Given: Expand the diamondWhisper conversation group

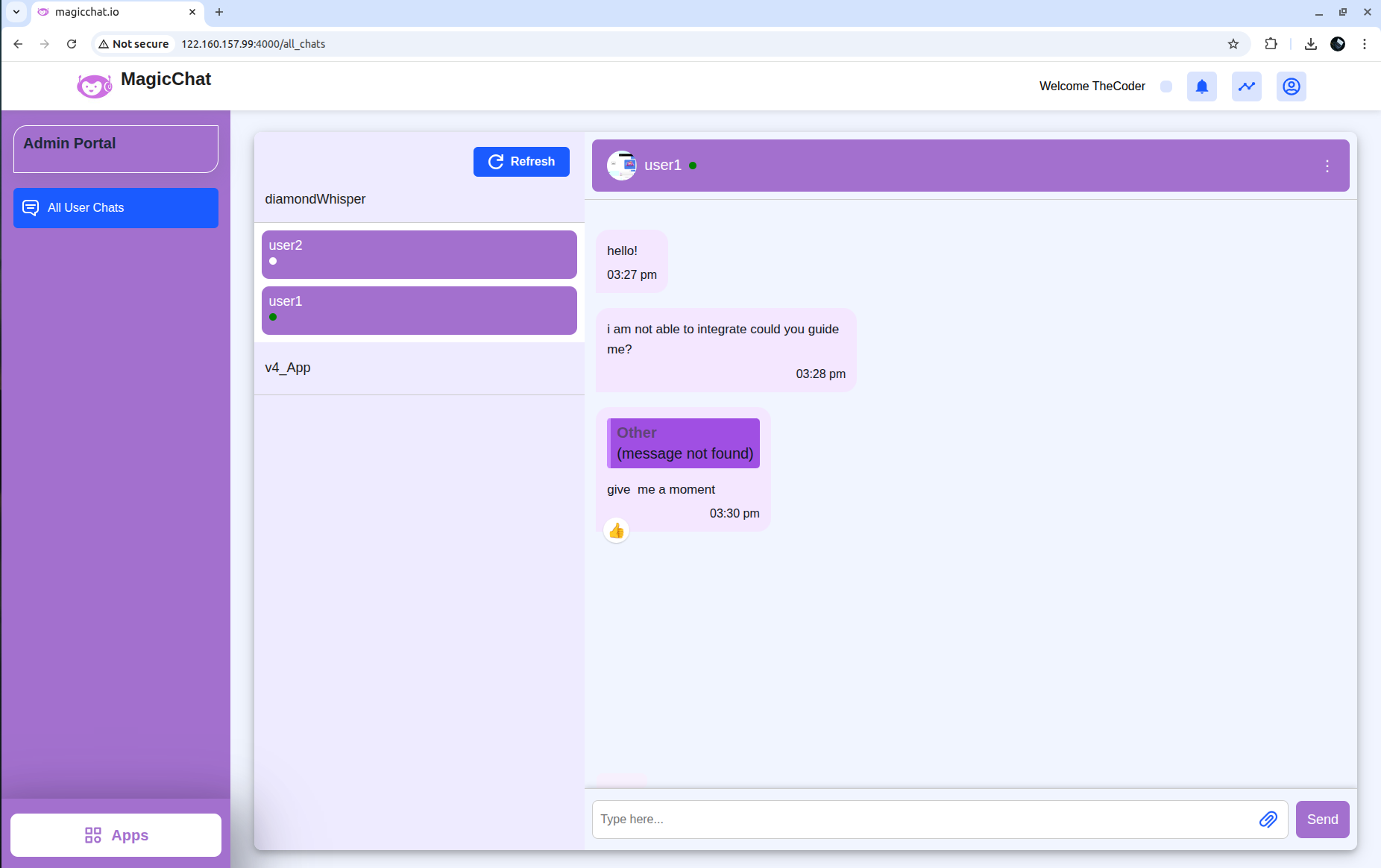Looking at the screenshot, I should 315,199.
